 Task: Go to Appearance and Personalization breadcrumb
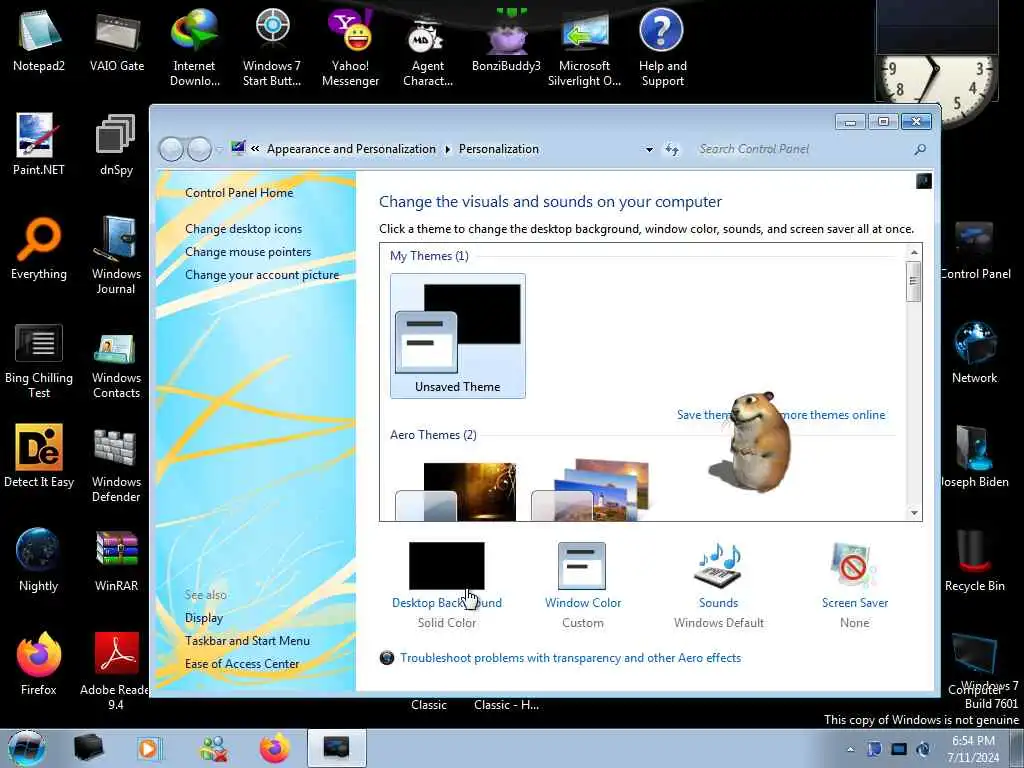coord(351,149)
